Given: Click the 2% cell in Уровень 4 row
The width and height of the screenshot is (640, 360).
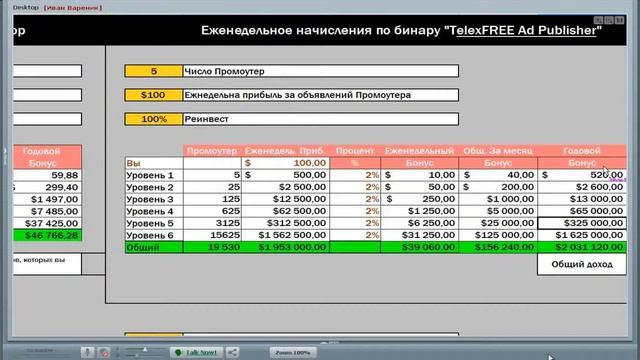Looking at the screenshot, I should tap(355, 211).
